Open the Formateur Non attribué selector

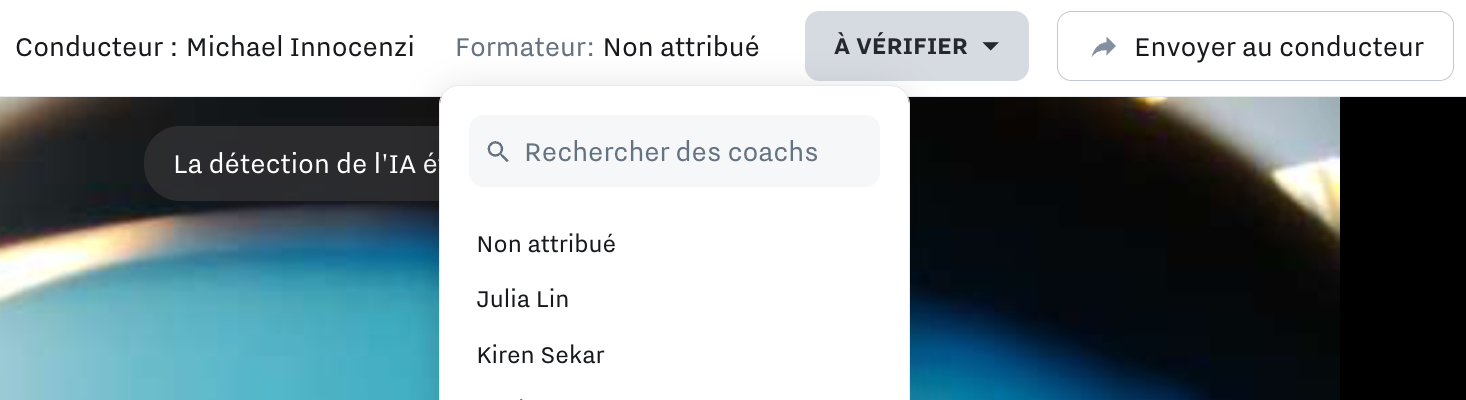pyautogui.click(x=681, y=47)
